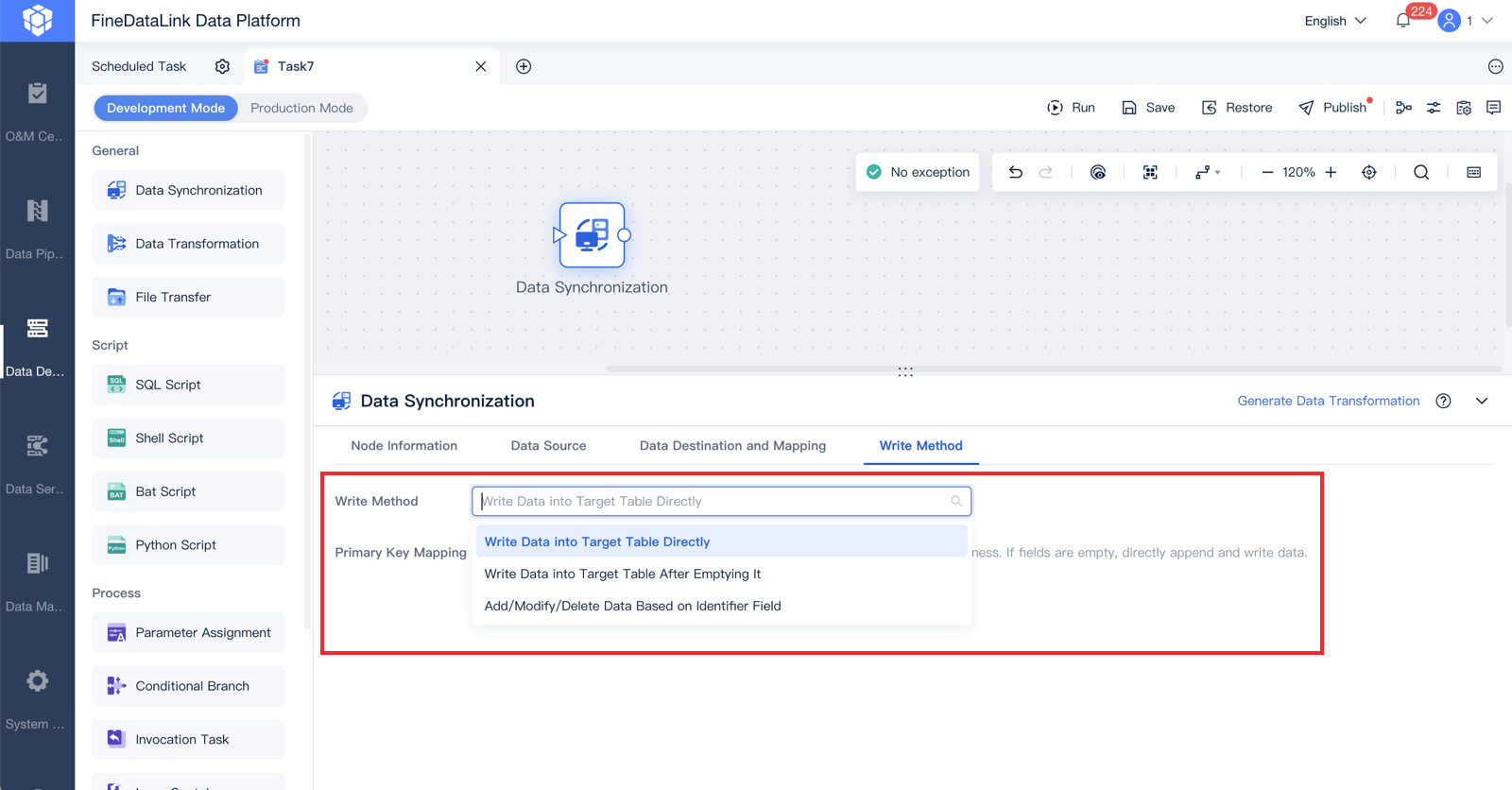Switch to Development Mode
The height and width of the screenshot is (790, 1512).
click(165, 108)
